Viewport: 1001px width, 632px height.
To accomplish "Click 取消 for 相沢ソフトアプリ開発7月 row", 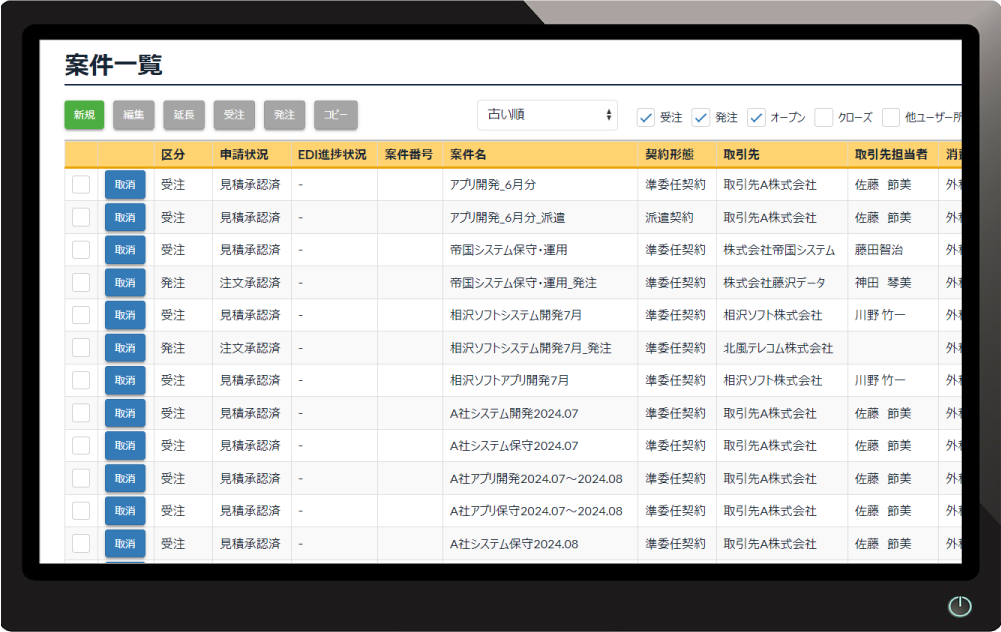I will 125,380.
